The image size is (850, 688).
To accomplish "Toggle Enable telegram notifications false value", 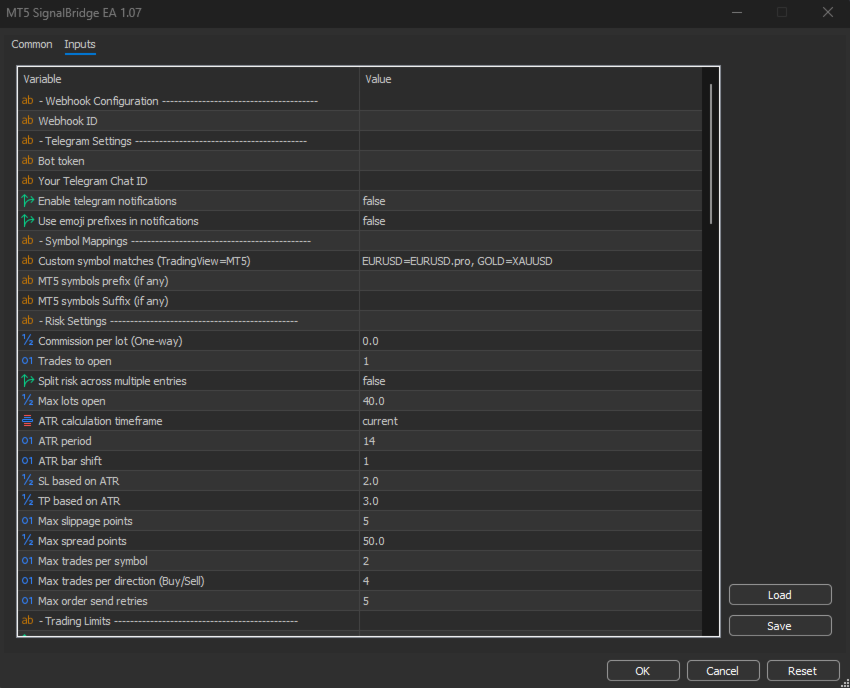I will (x=531, y=201).
